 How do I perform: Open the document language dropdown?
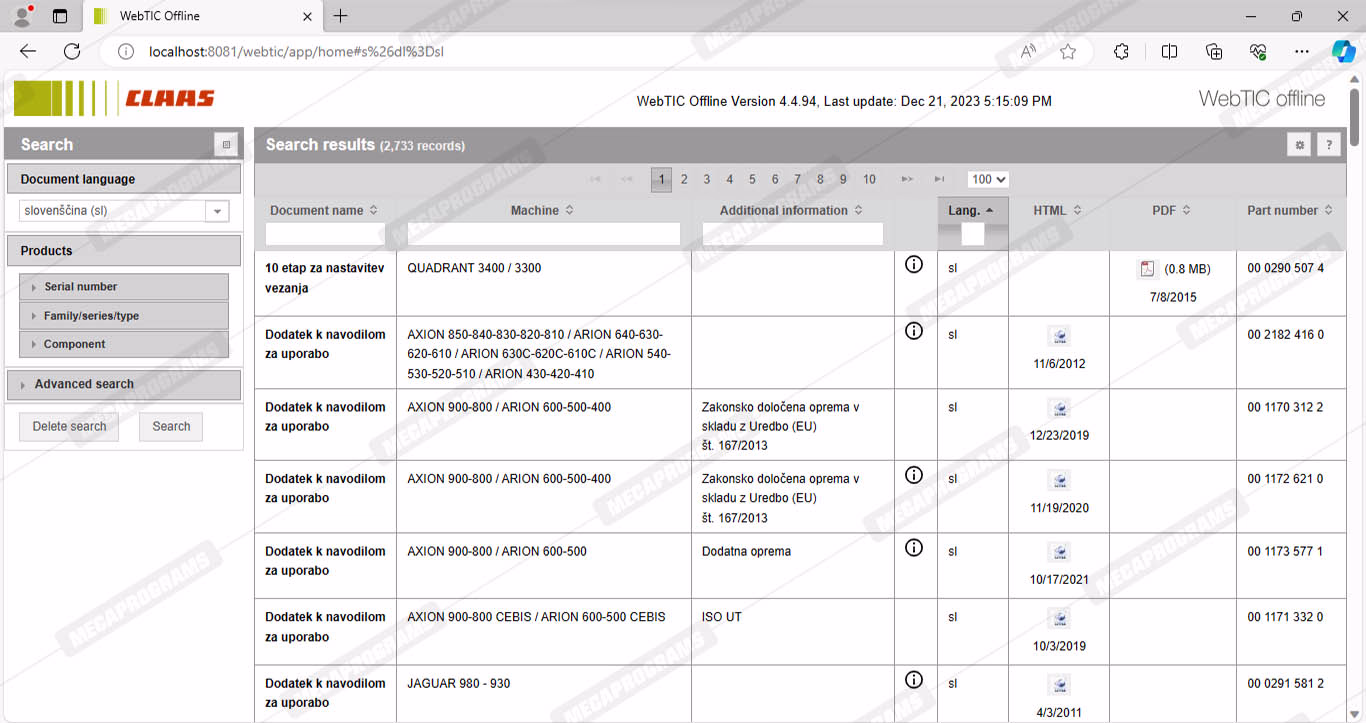(217, 211)
